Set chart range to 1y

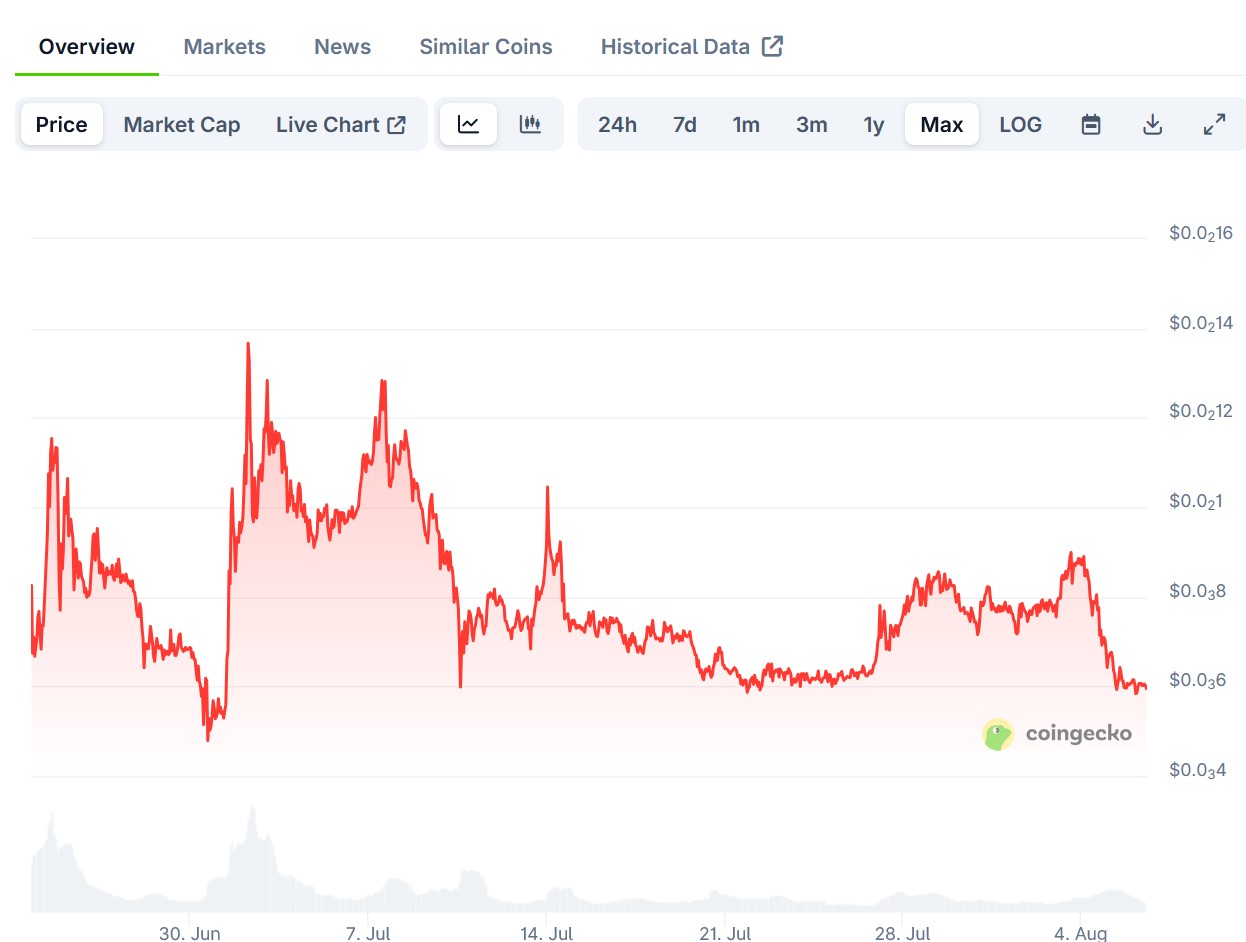[874, 125]
